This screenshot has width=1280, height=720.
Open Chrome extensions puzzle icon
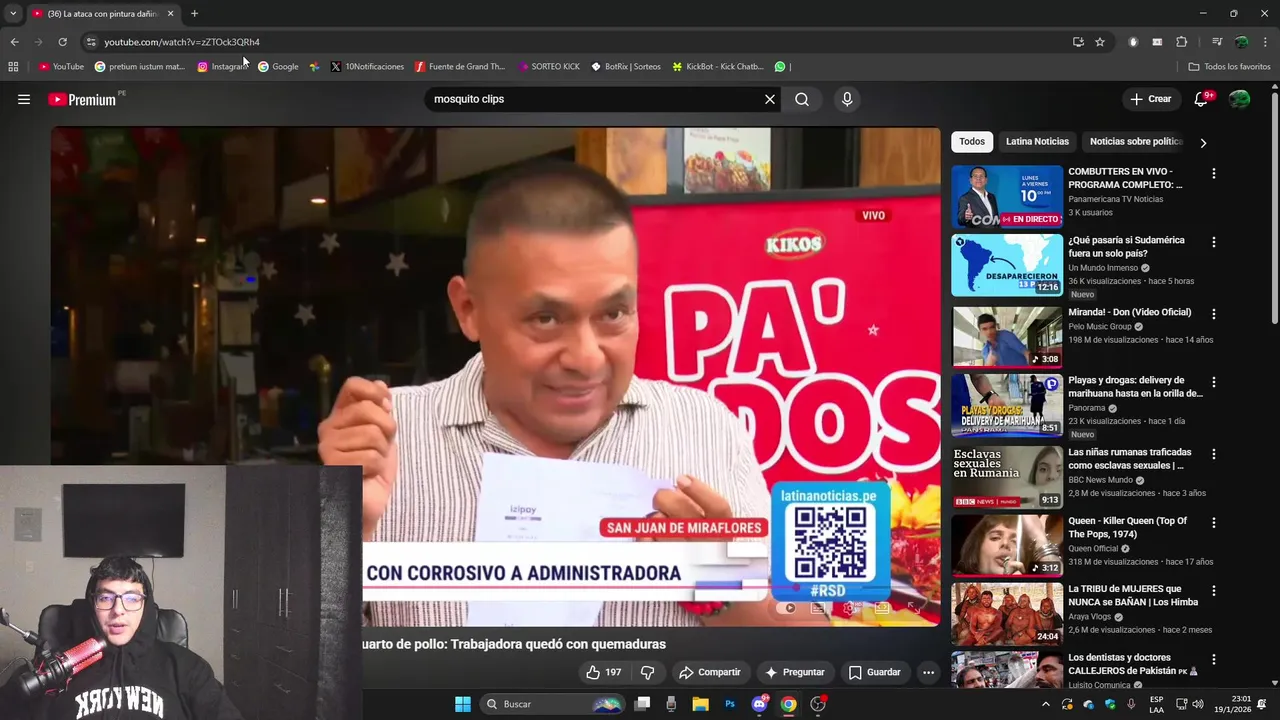click(x=1182, y=42)
